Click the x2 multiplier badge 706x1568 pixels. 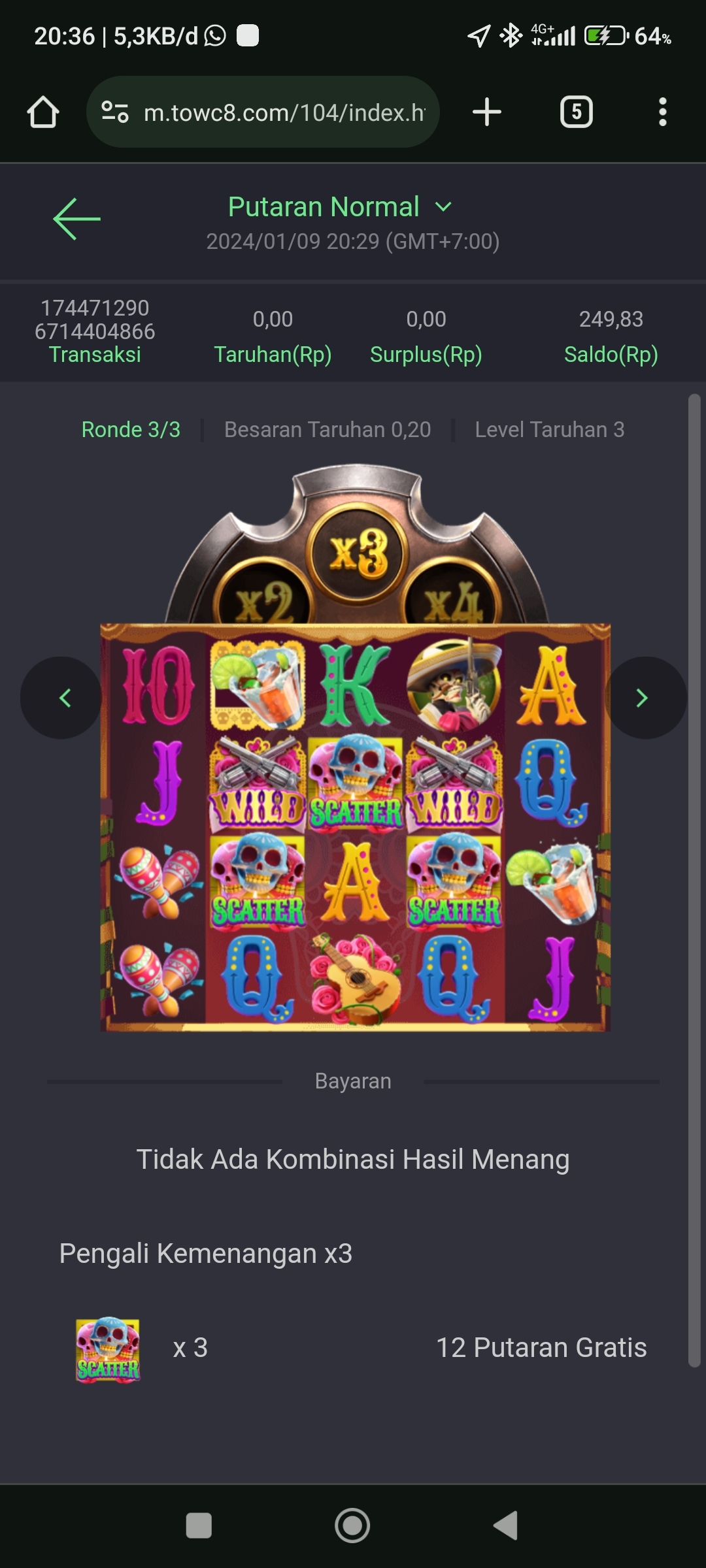[x=264, y=600]
